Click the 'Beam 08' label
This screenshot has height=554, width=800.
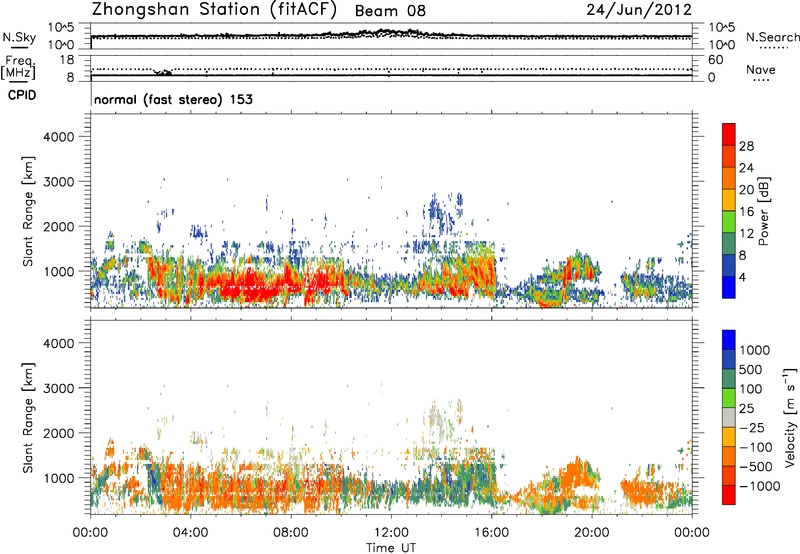pyautogui.click(x=390, y=11)
